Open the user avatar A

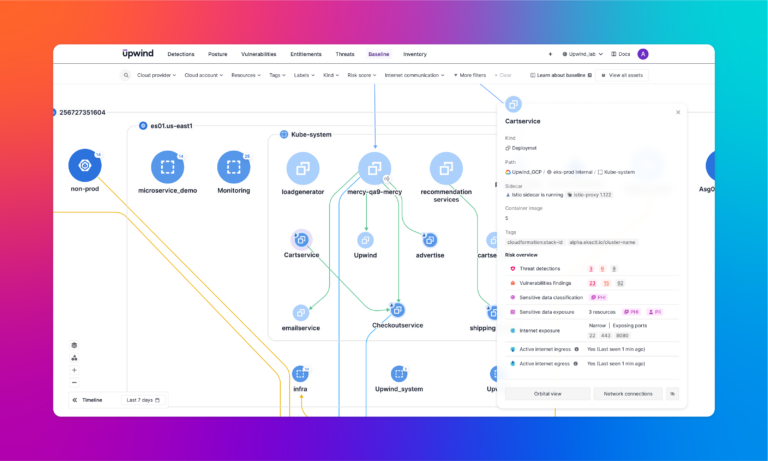tap(643, 54)
